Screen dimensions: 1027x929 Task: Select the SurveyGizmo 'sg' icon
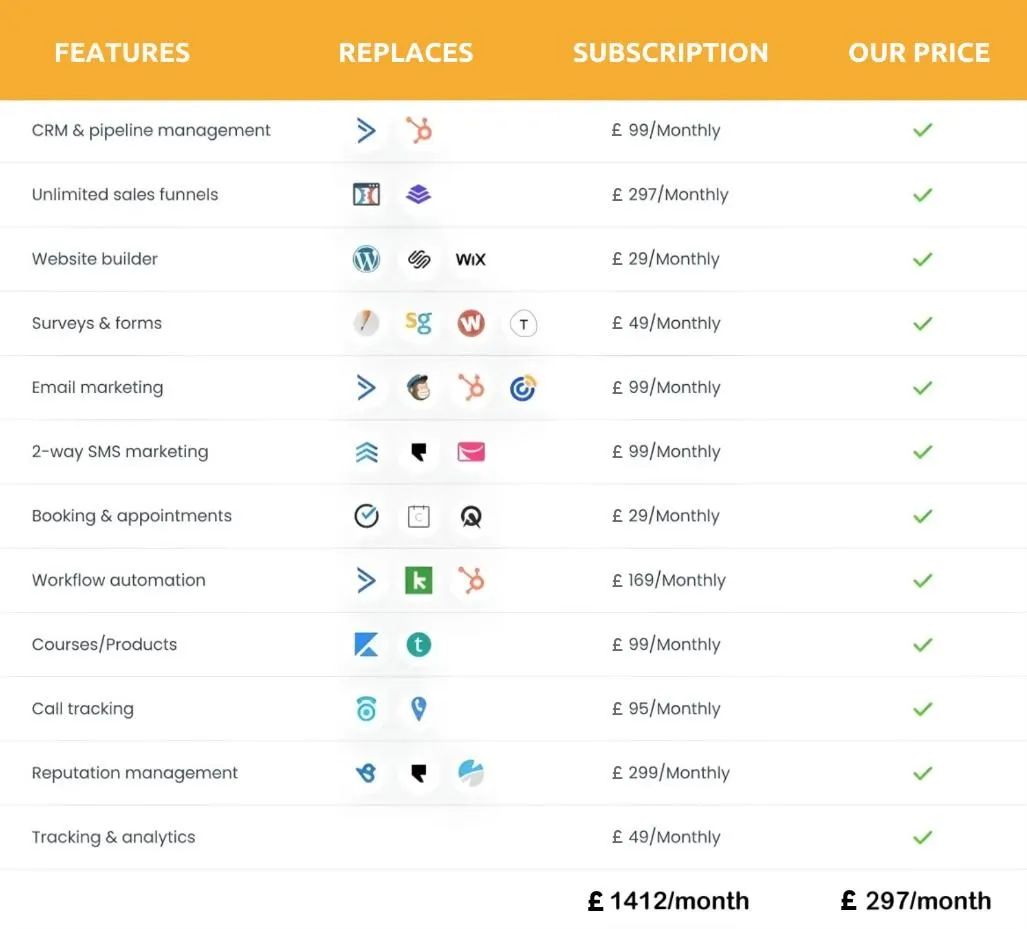tap(419, 322)
